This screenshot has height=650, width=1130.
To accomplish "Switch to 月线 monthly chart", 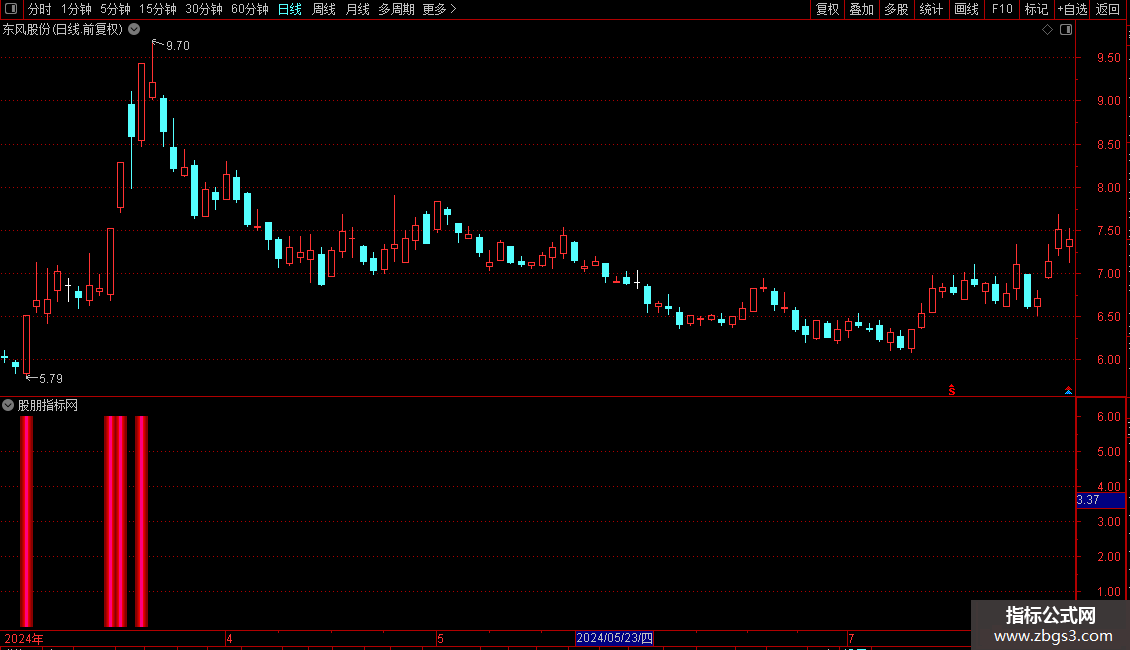I will tap(357, 9).
